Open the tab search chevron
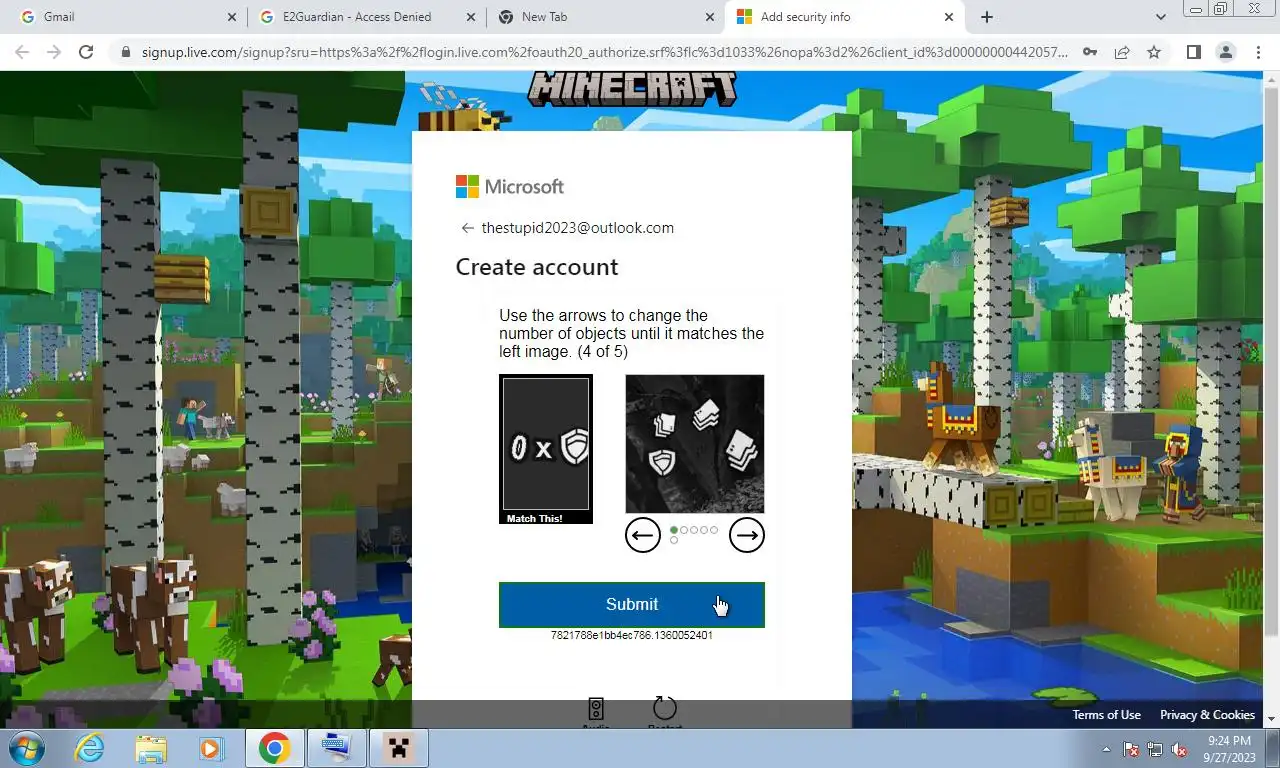This screenshot has height=768, width=1280. coord(1161,17)
